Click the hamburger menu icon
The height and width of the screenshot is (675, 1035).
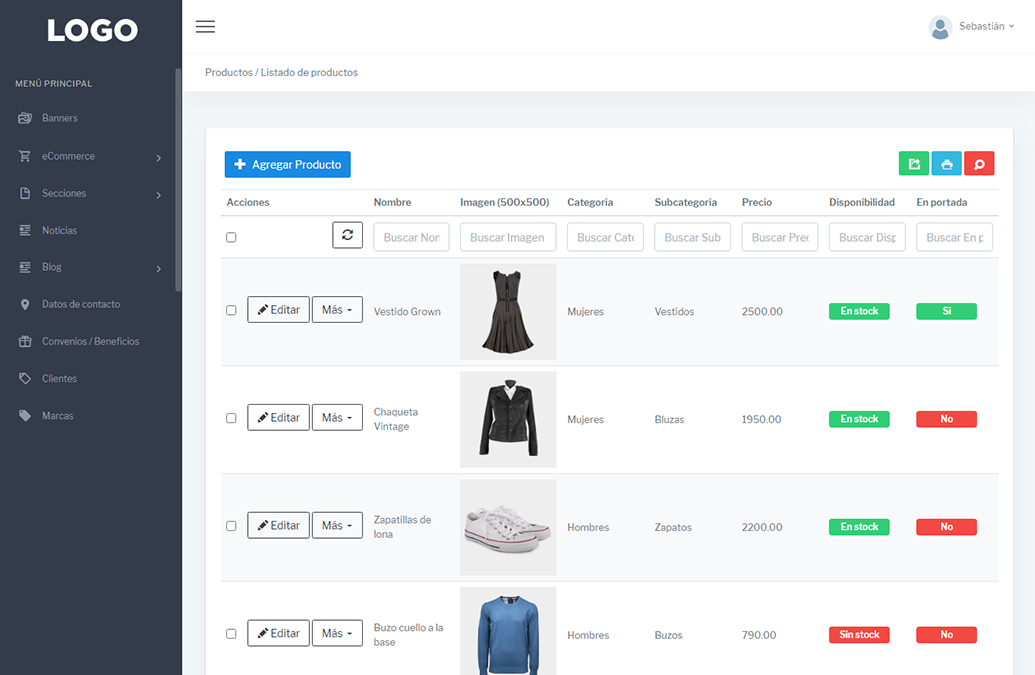pos(205,27)
